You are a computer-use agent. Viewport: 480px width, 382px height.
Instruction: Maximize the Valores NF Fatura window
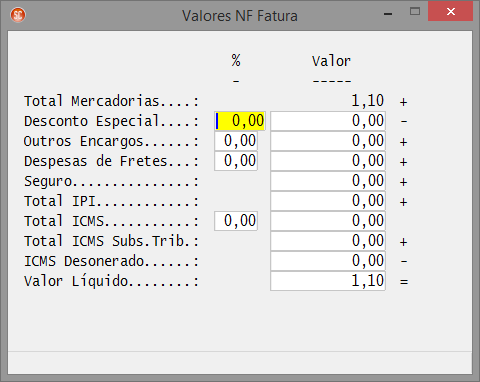click(415, 12)
